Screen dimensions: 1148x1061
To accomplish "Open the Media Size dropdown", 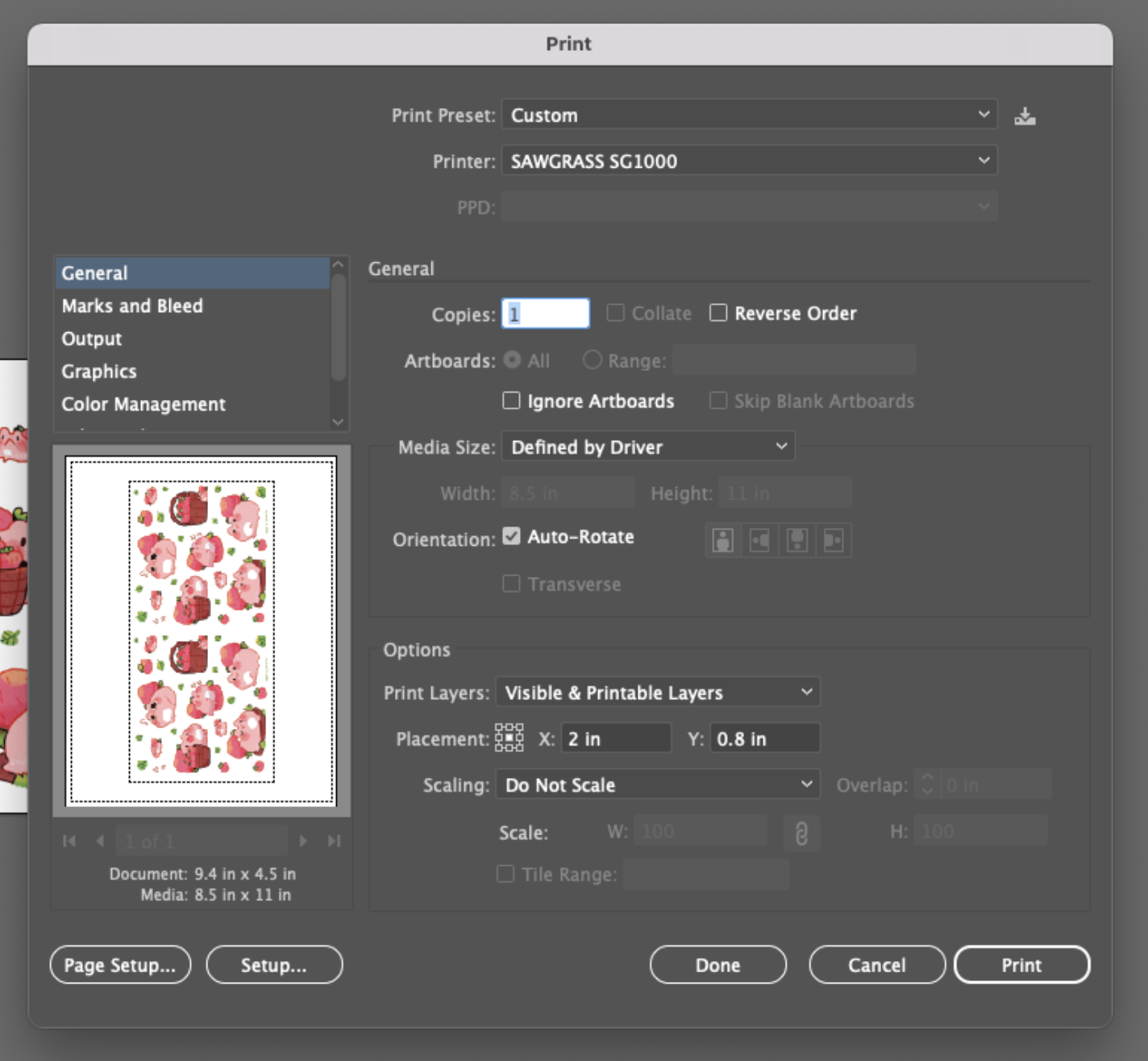I will coord(648,447).
